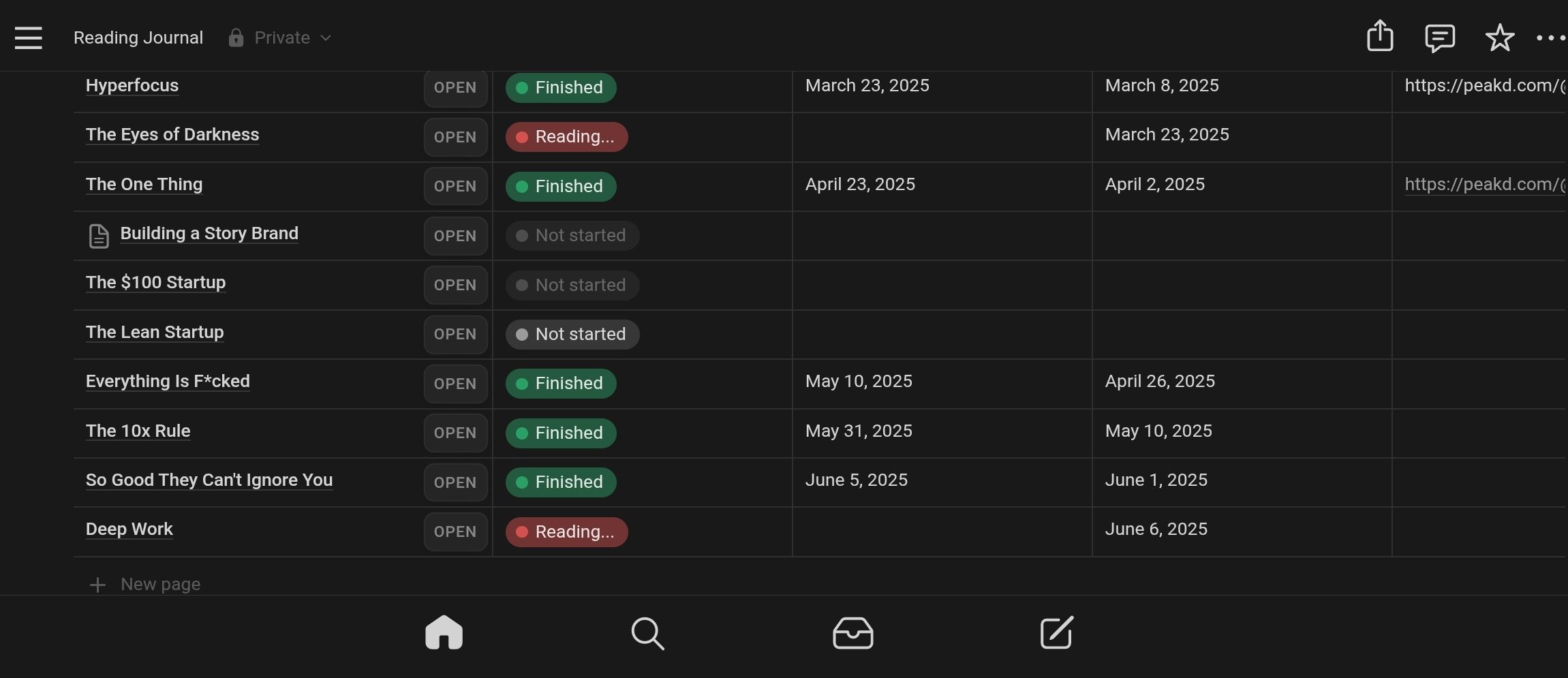Change Not started status of The Lean Startup
Image resolution: width=1568 pixels, height=678 pixels.
tap(572, 334)
